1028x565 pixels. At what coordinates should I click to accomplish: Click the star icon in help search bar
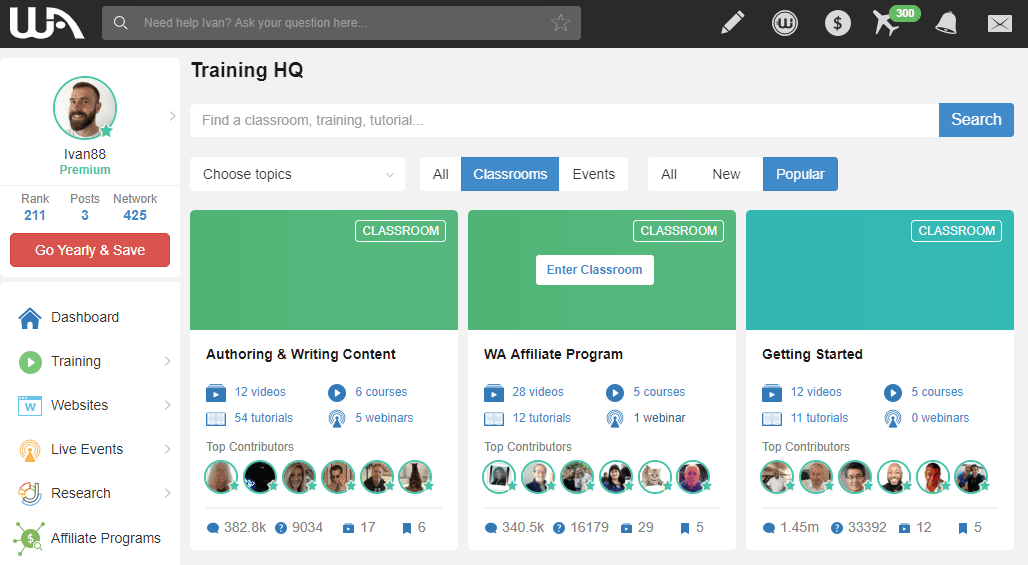561,23
